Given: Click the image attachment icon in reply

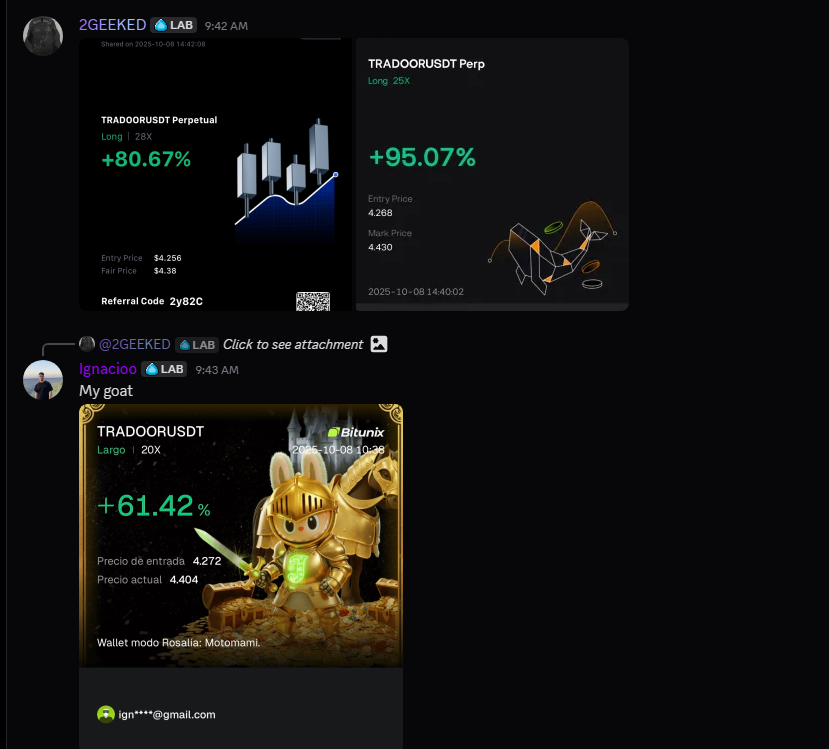Looking at the screenshot, I should tap(379, 344).
